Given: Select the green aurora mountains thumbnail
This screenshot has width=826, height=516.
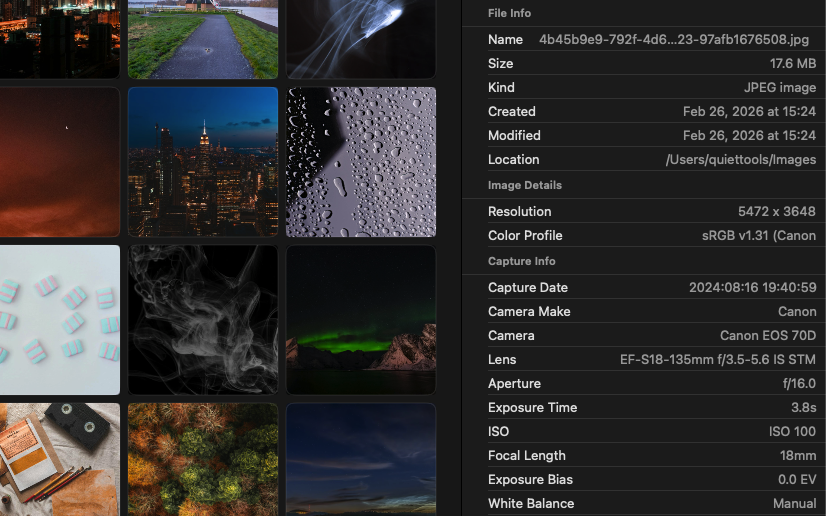Looking at the screenshot, I should (x=361, y=320).
